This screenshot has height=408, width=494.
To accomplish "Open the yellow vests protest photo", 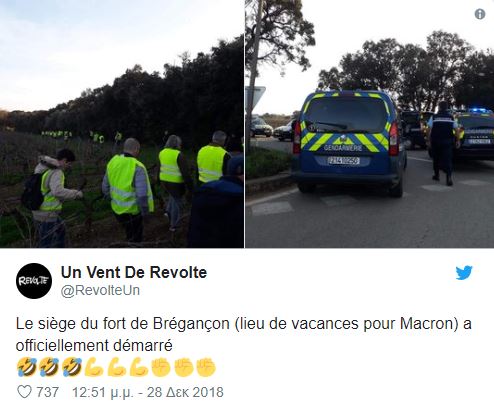I will coord(122,124).
